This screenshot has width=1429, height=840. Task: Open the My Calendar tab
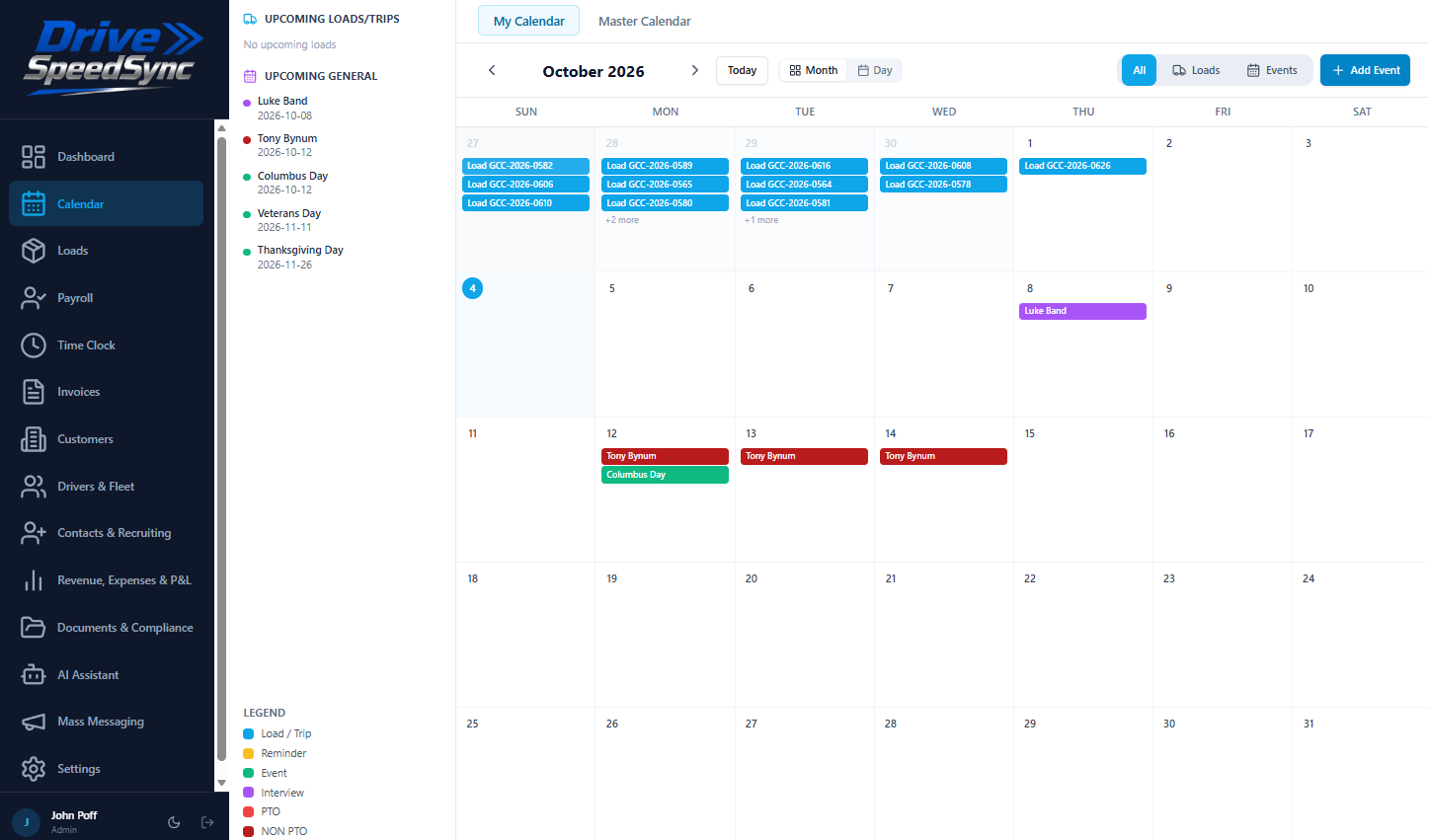(529, 21)
